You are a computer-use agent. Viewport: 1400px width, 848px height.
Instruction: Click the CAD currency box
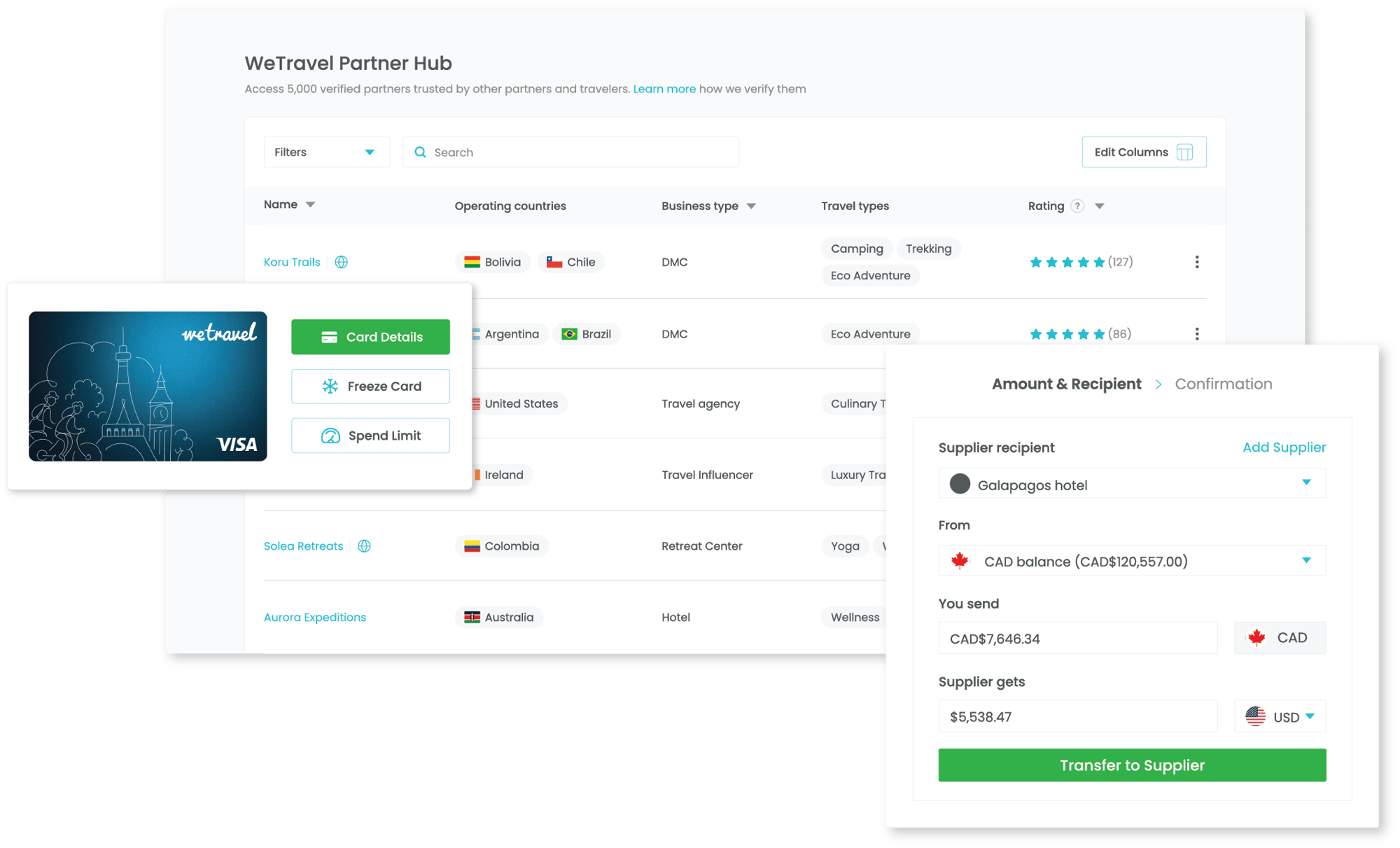[1280, 638]
